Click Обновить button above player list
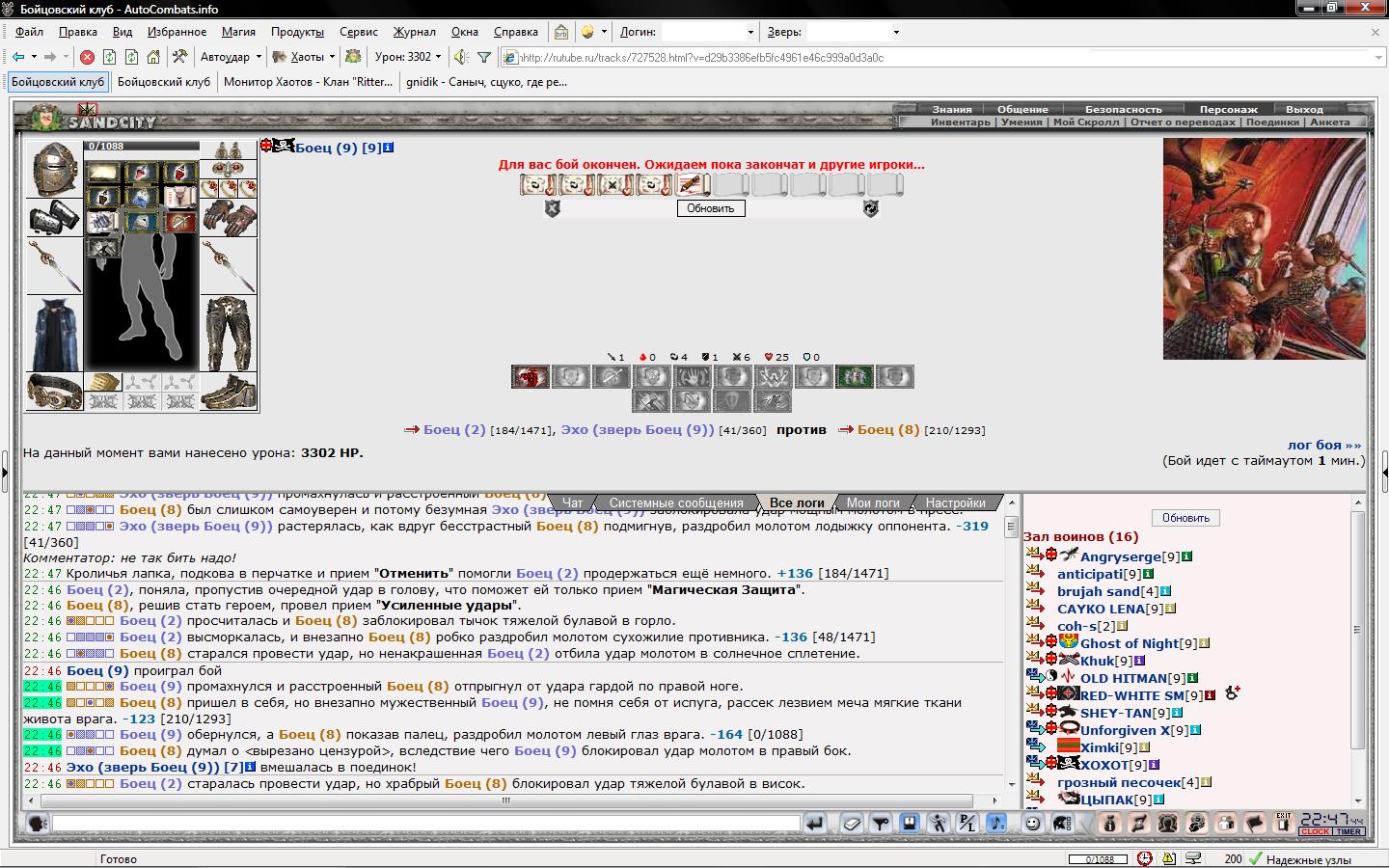Screen dimensions: 1389x868 pos(1185,518)
